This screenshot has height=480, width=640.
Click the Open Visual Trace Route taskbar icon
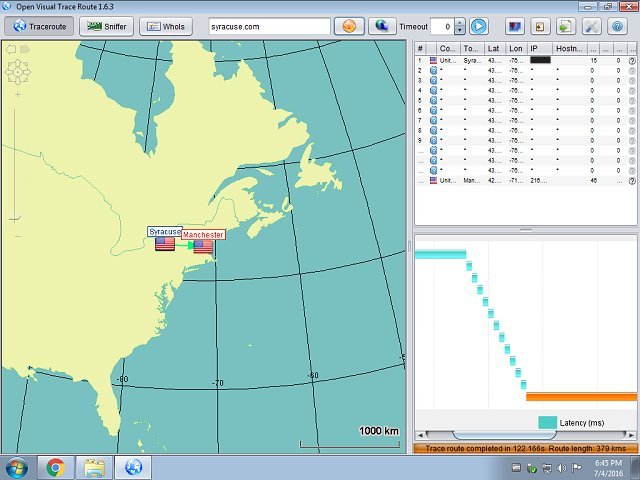pos(133,468)
